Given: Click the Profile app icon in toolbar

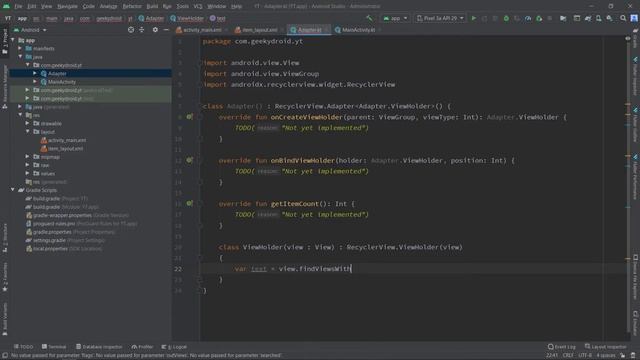Looking at the screenshot, I should tap(528, 18).
